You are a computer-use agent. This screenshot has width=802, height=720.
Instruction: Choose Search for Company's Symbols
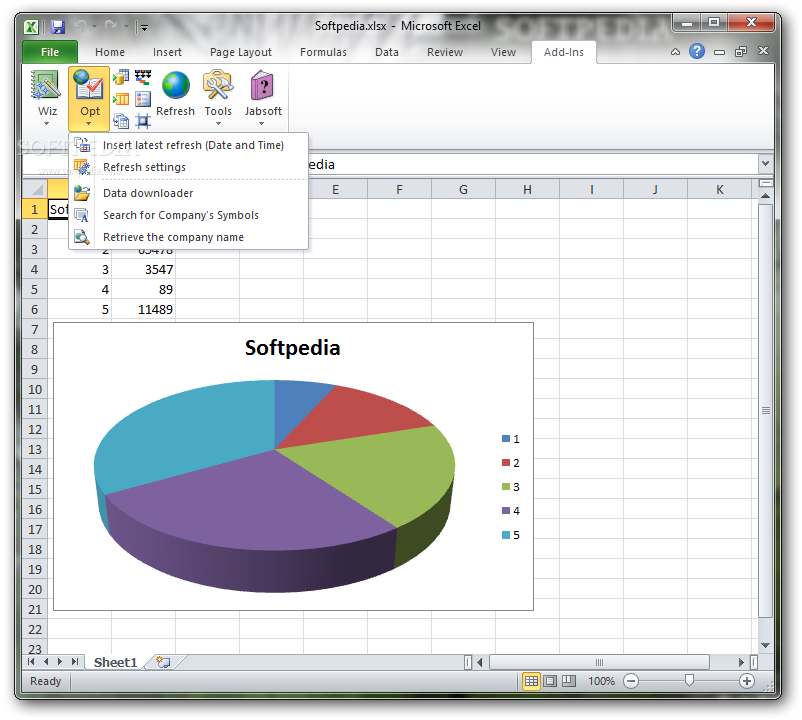(x=180, y=215)
